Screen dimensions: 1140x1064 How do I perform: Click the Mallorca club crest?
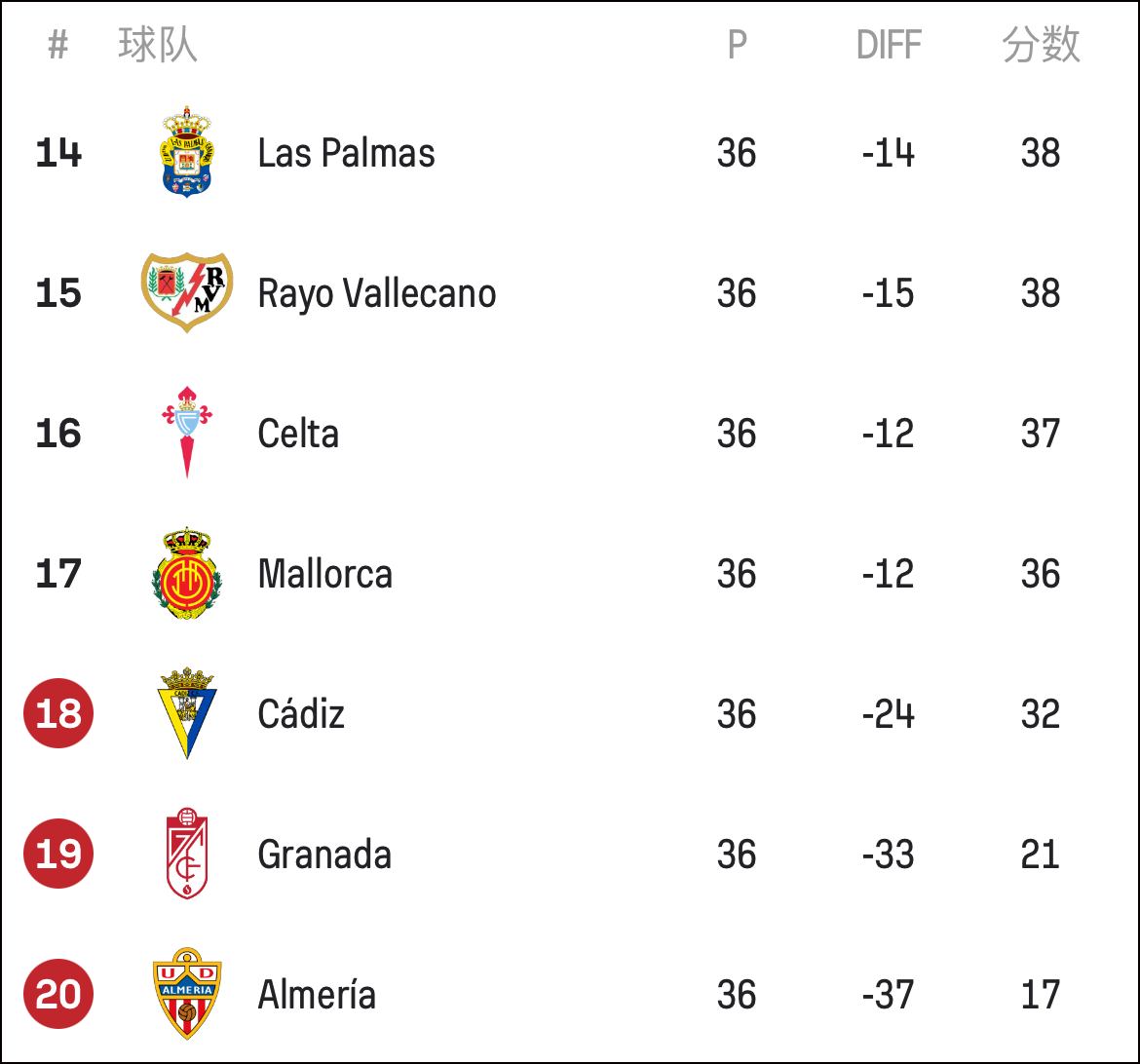pyautogui.click(x=187, y=573)
